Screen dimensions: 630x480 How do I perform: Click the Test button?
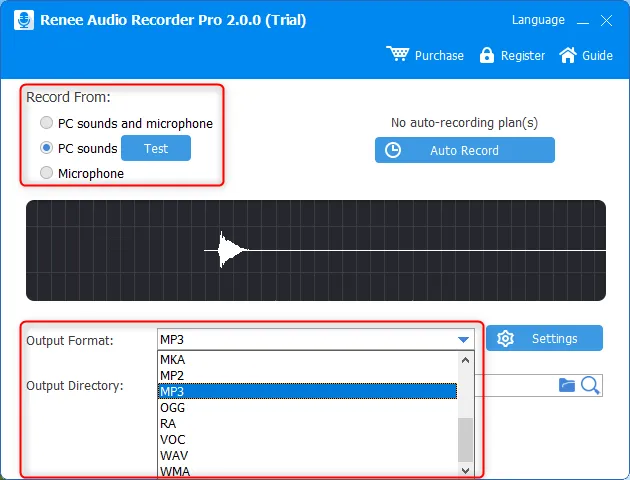(x=156, y=148)
